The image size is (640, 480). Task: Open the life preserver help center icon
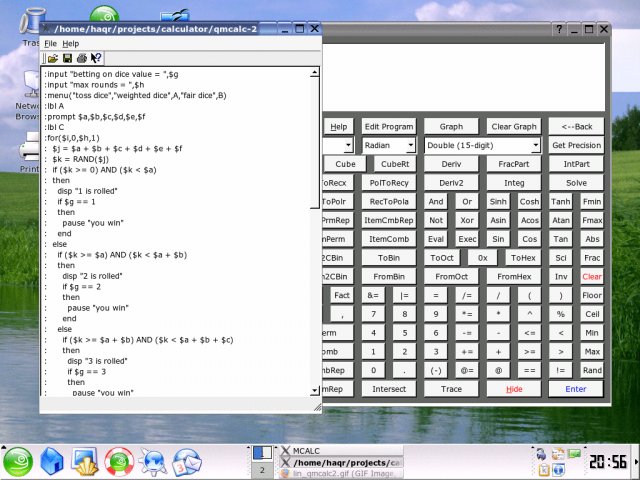(119, 461)
